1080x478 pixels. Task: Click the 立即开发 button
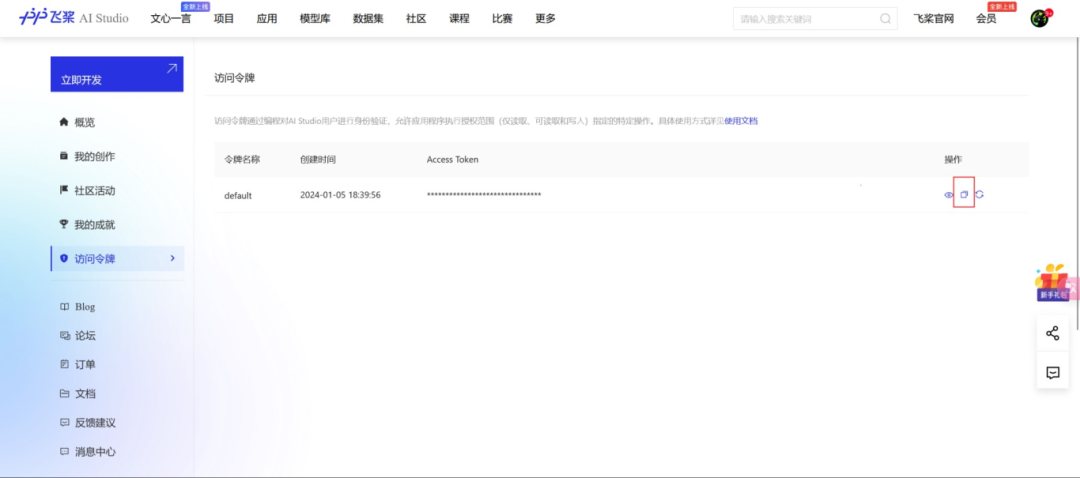116,74
